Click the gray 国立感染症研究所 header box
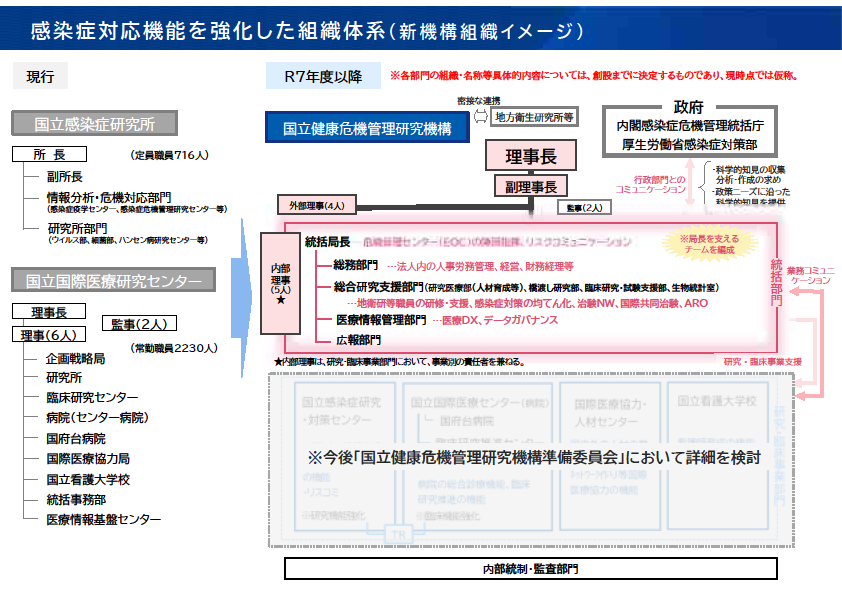The image size is (842, 595). pyautogui.click(x=95, y=124)
